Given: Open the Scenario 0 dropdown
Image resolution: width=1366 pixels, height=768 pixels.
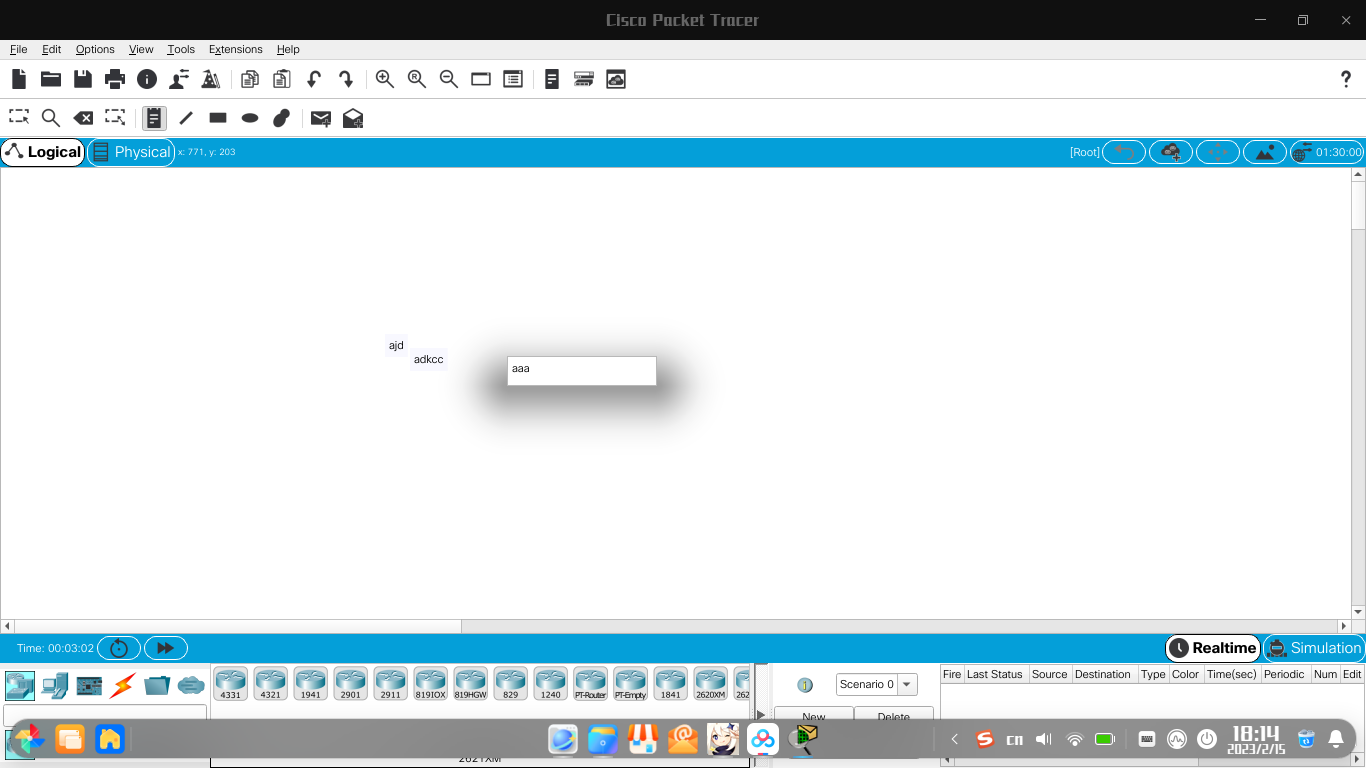Looking at the screenshot, I should click(x=906, y=684).
